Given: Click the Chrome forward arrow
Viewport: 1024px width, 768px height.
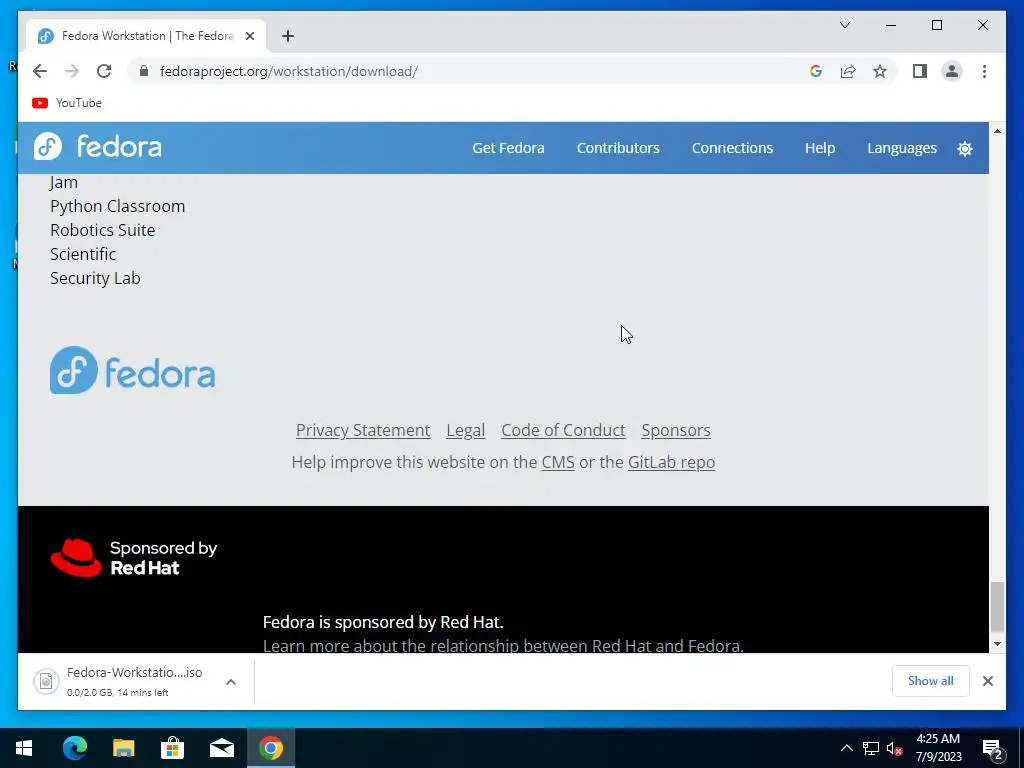Looking at the screenshot, I should [x=72, y=71].
